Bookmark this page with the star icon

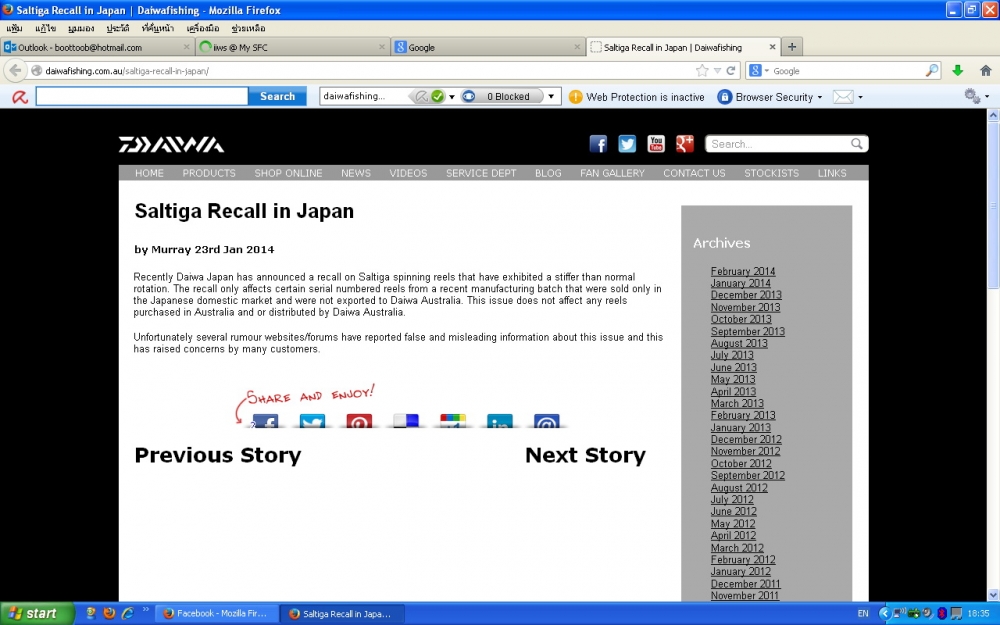[x=702, y=71]
